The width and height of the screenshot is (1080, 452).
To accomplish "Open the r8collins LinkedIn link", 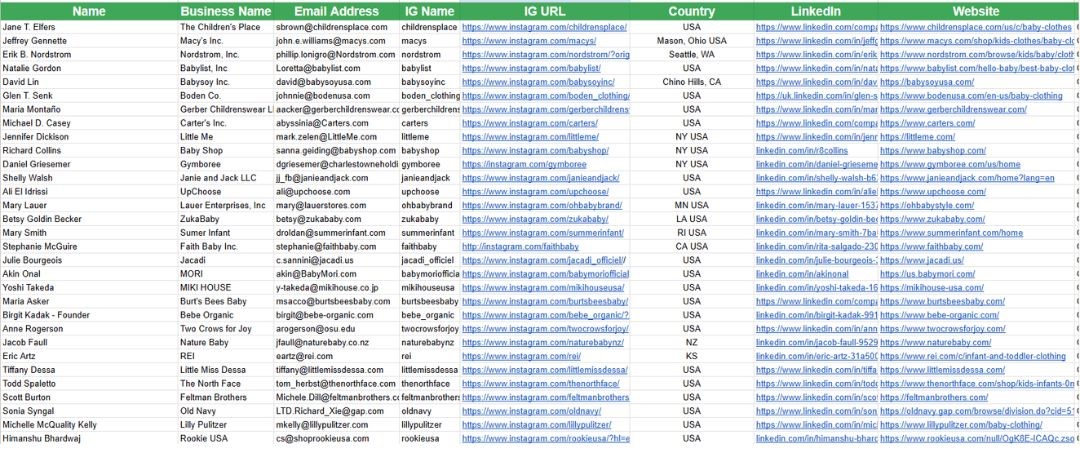I will pos(802,151).
